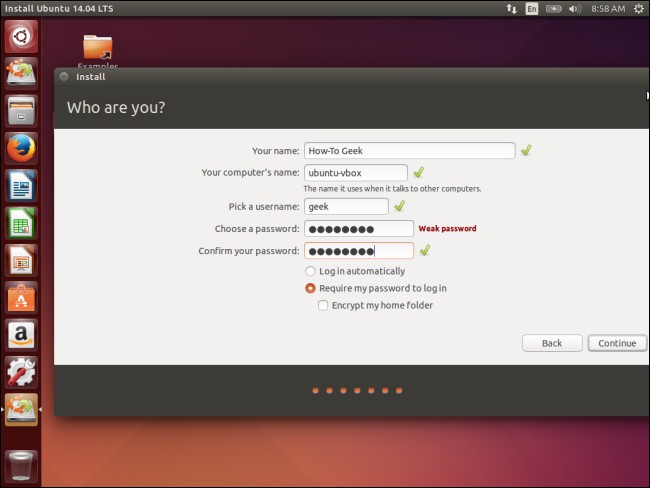The width and height of the screenshot is (650, 488).
Task: Click Continue to proceed with install
Action: tap(617, 343)
